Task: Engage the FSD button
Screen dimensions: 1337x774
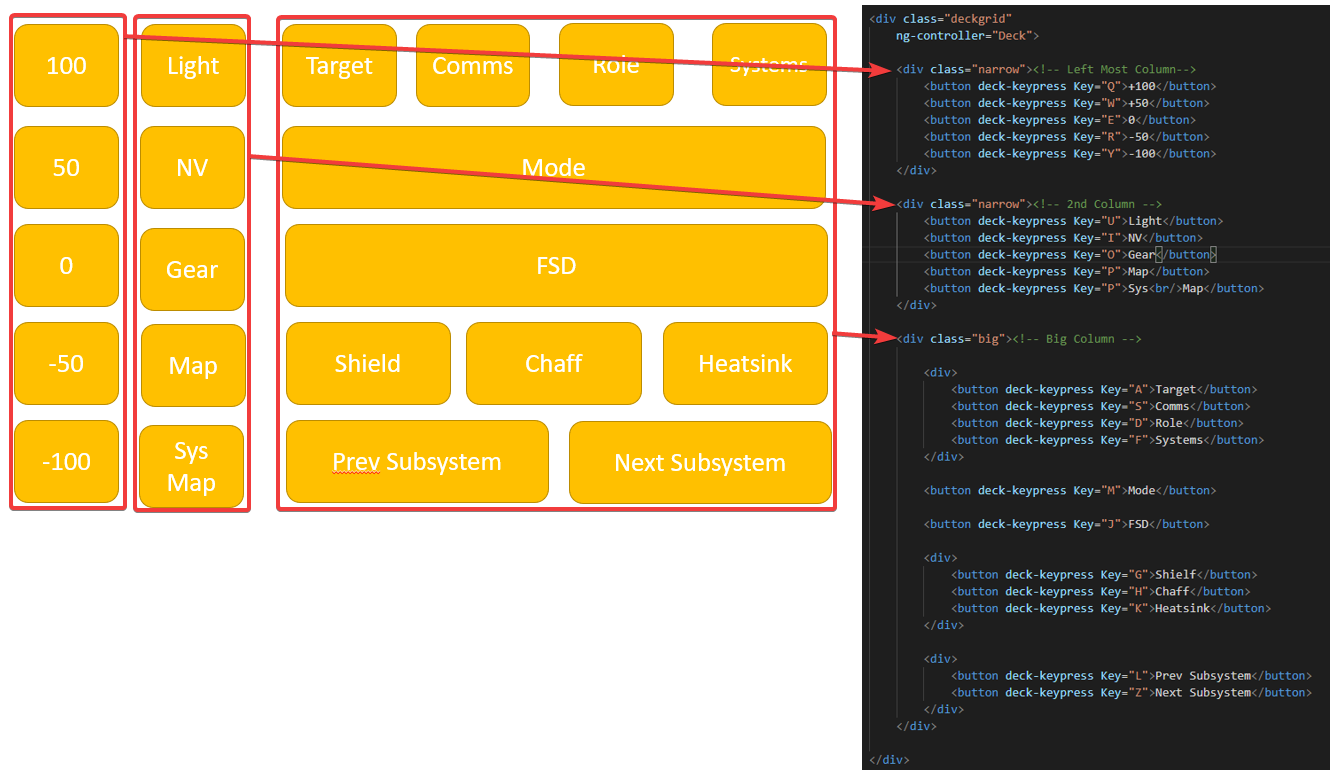Action: (x=556, y=265)
